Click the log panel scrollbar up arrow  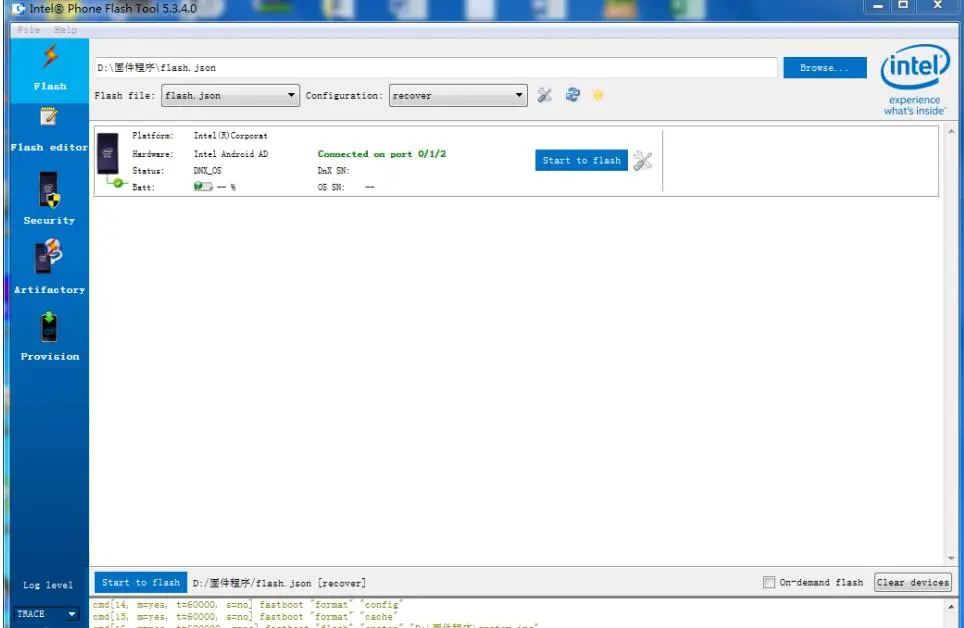951,606
